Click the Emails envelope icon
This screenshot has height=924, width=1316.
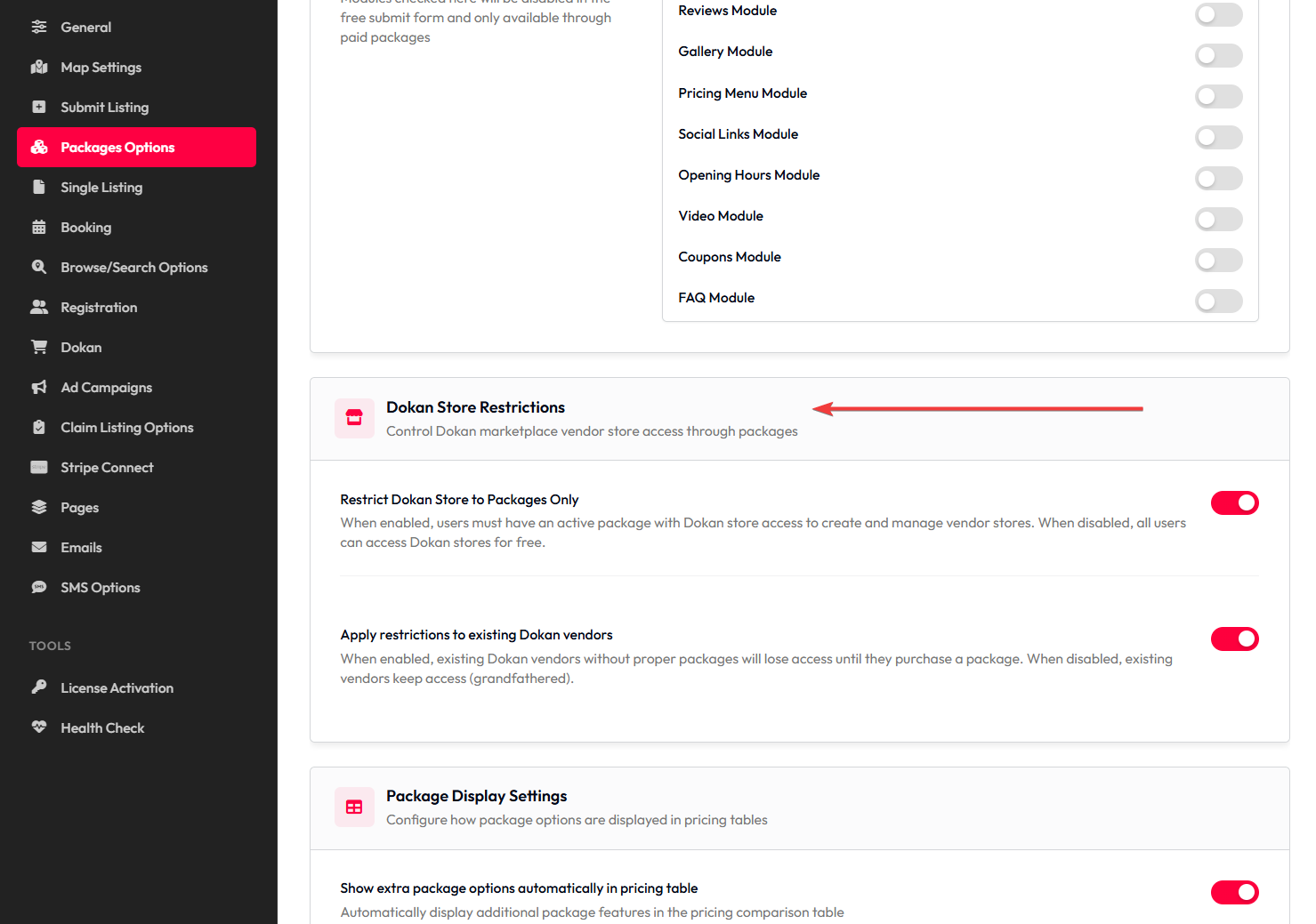pos(39,548)
